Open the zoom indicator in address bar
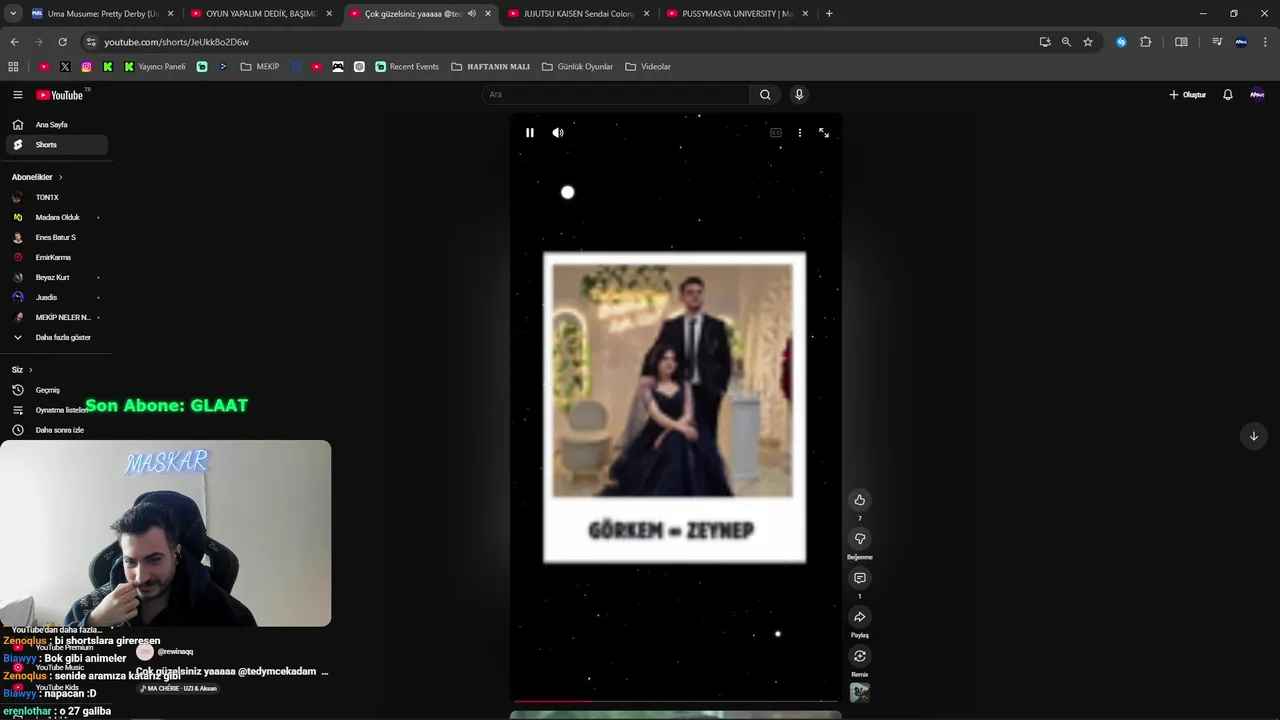The image size is (1280, 720). [1066, 42]
